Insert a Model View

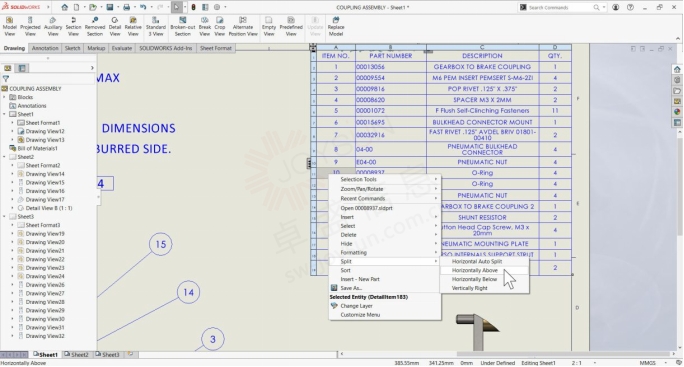coord(10,26)
